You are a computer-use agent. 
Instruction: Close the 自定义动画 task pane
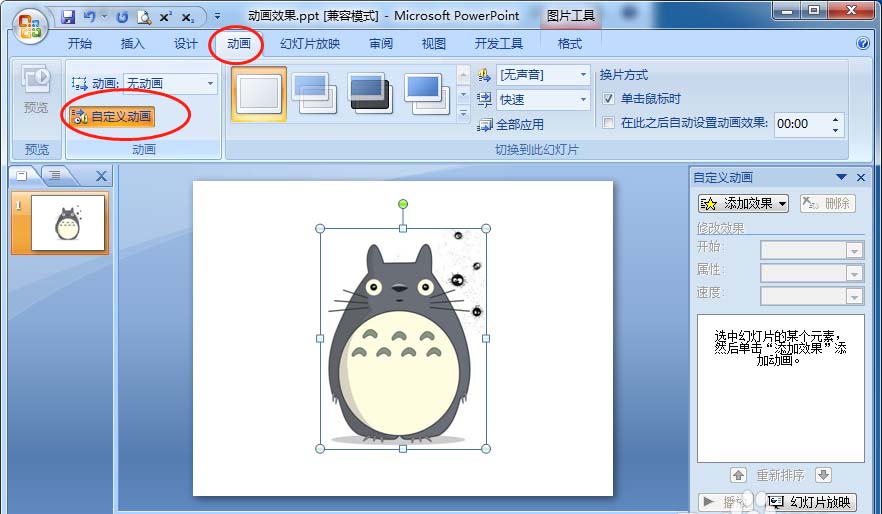pyautogui.click(x=861, y=178)
